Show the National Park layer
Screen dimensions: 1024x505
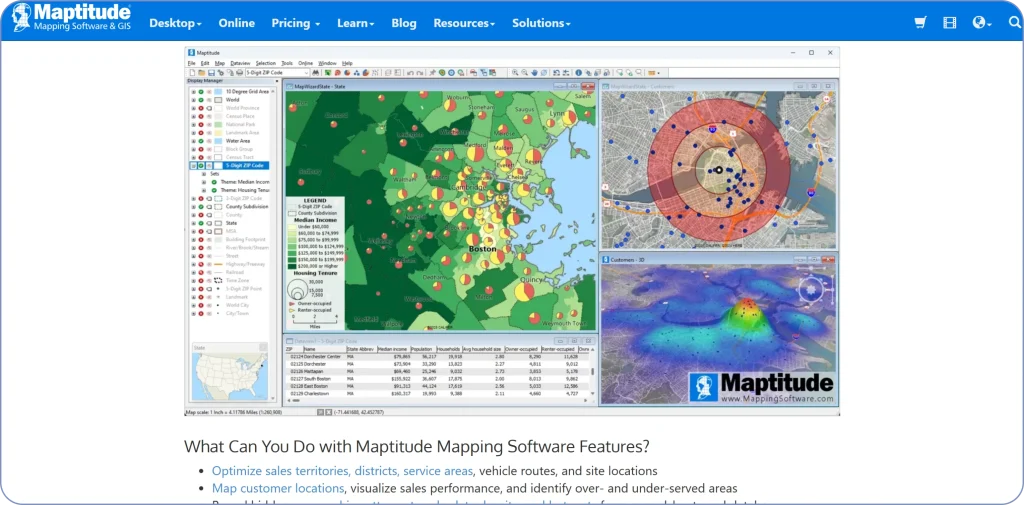[202, 124]
